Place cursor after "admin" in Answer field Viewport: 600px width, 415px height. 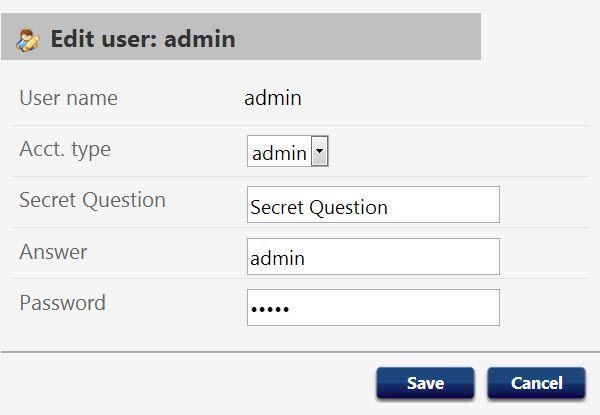point(307,258)
